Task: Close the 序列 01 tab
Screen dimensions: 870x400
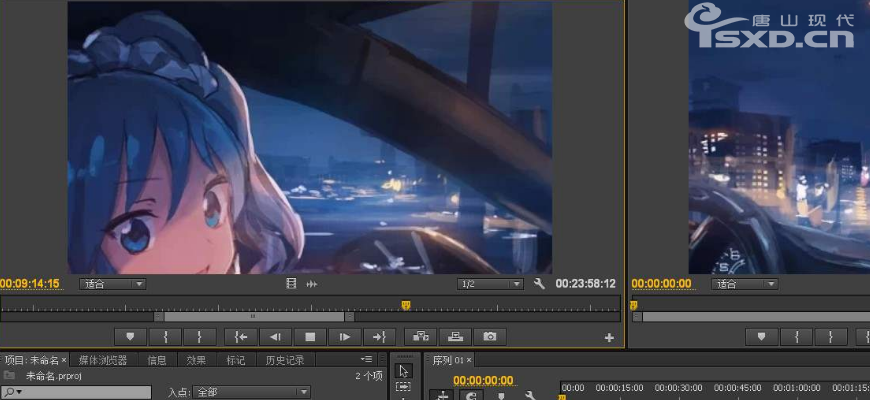Action: click(469, 361)
